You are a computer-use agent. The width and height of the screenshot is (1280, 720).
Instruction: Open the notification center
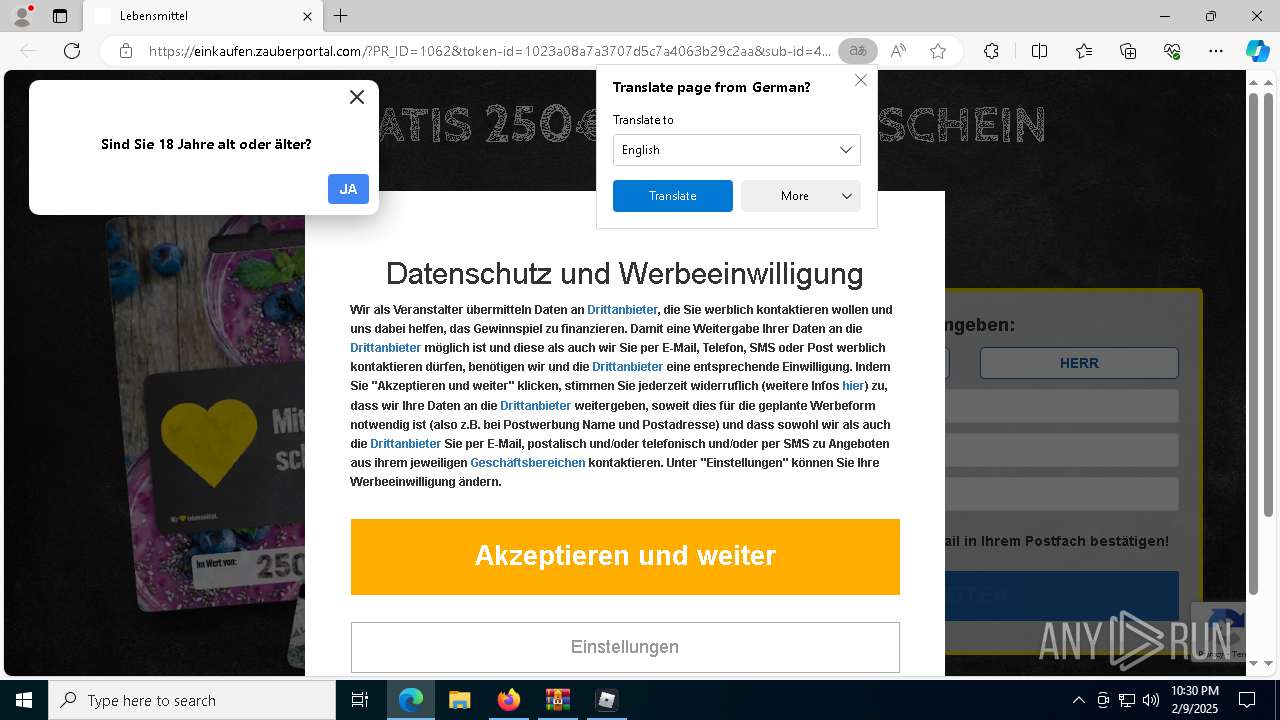(x=1247, y=700)
